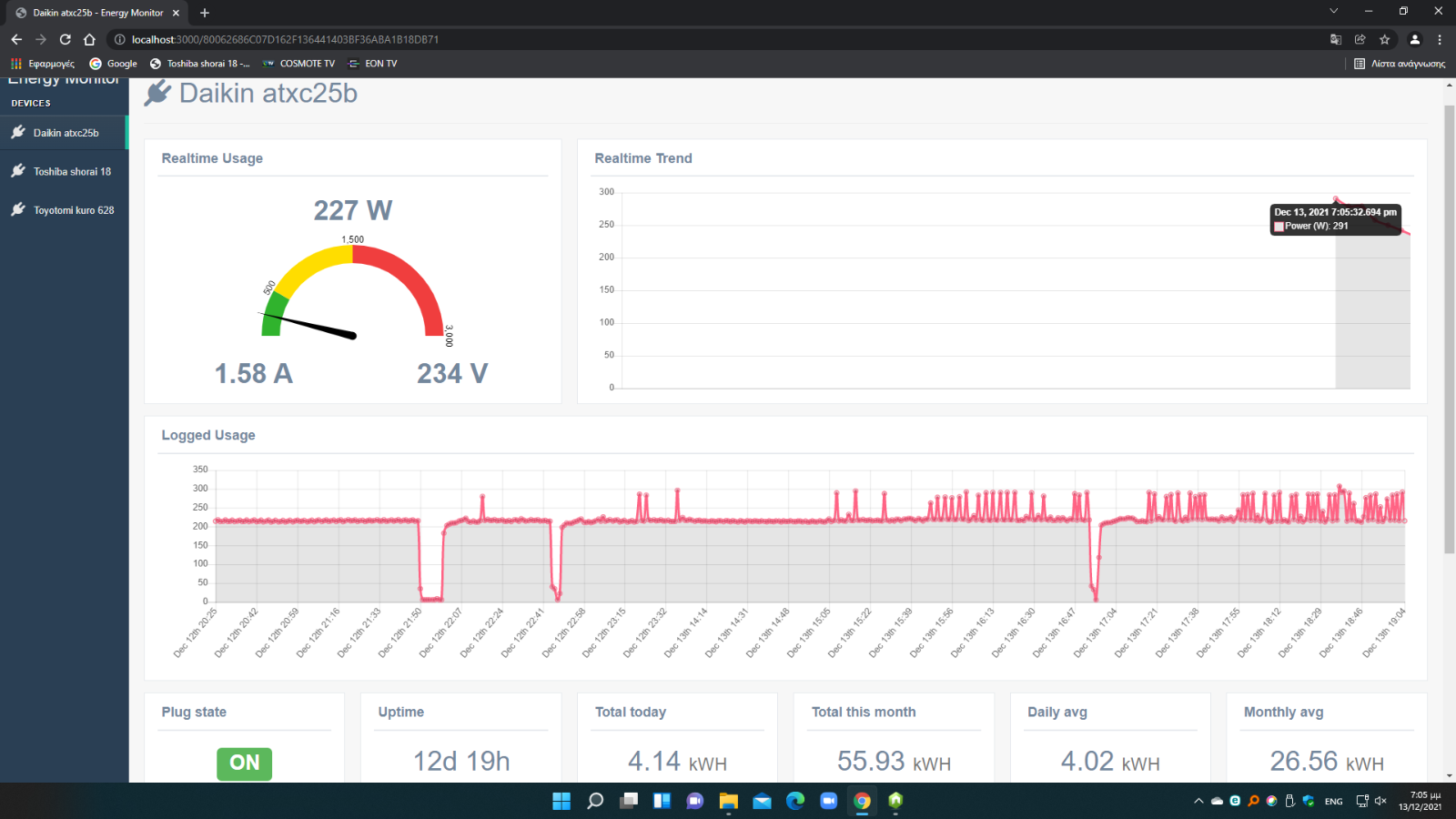
Task: Click the muted volume tray icon
Action: pyautogui.click(x=1380, y=801)
